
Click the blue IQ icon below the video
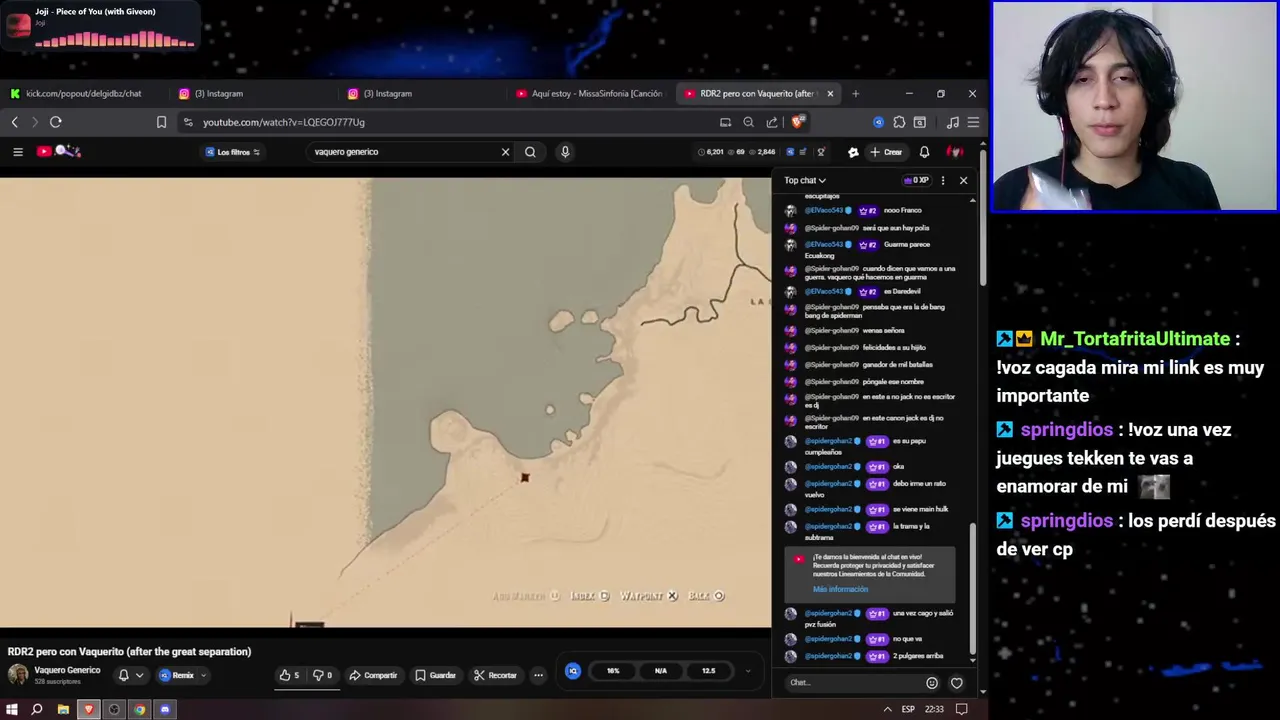(572, 671)
